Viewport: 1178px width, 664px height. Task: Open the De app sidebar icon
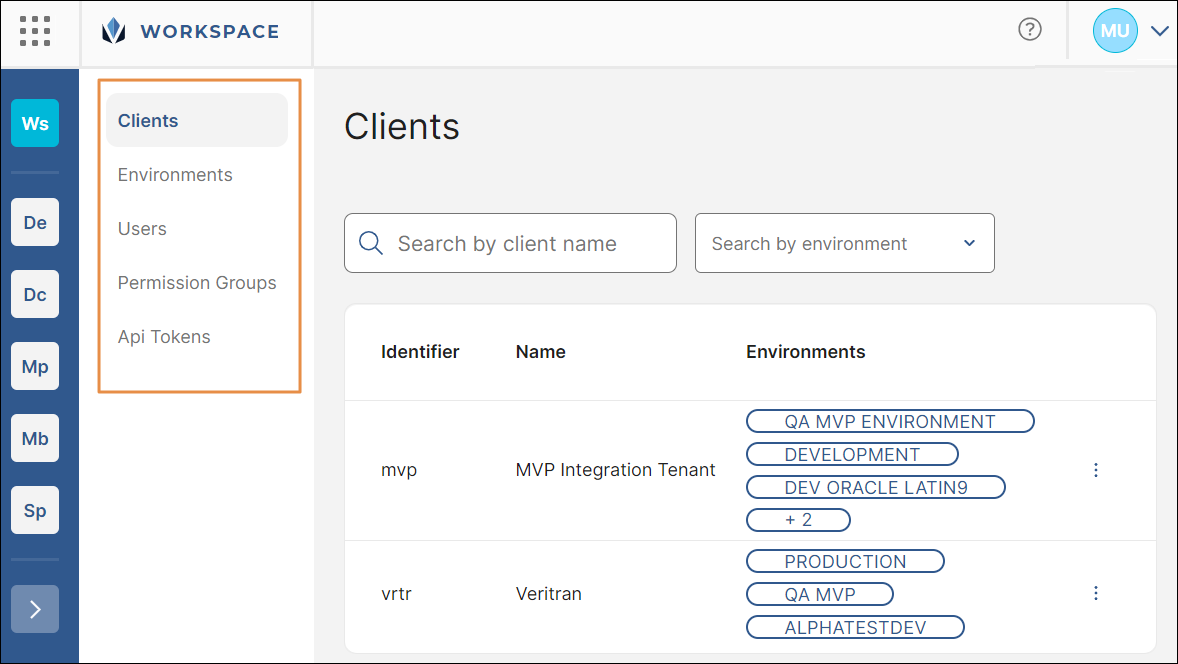[35, 222]
